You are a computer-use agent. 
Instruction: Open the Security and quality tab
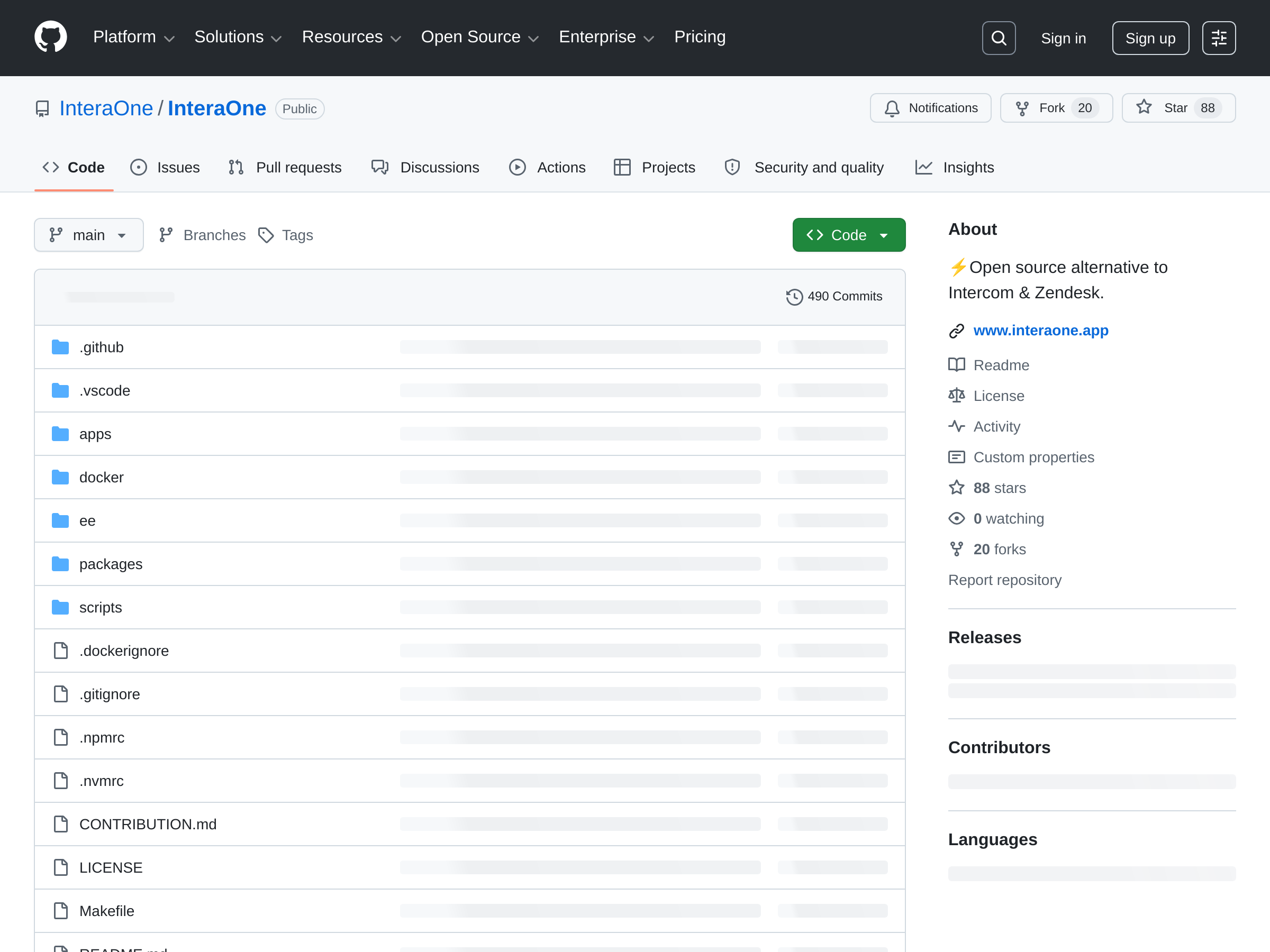(x=804, y=168)
